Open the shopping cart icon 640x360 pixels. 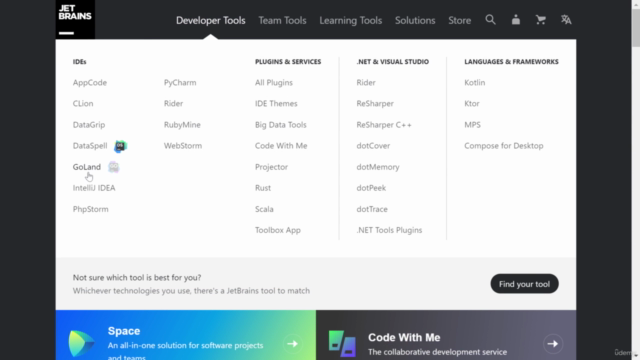pyautogui.click(x=540, y=20)
